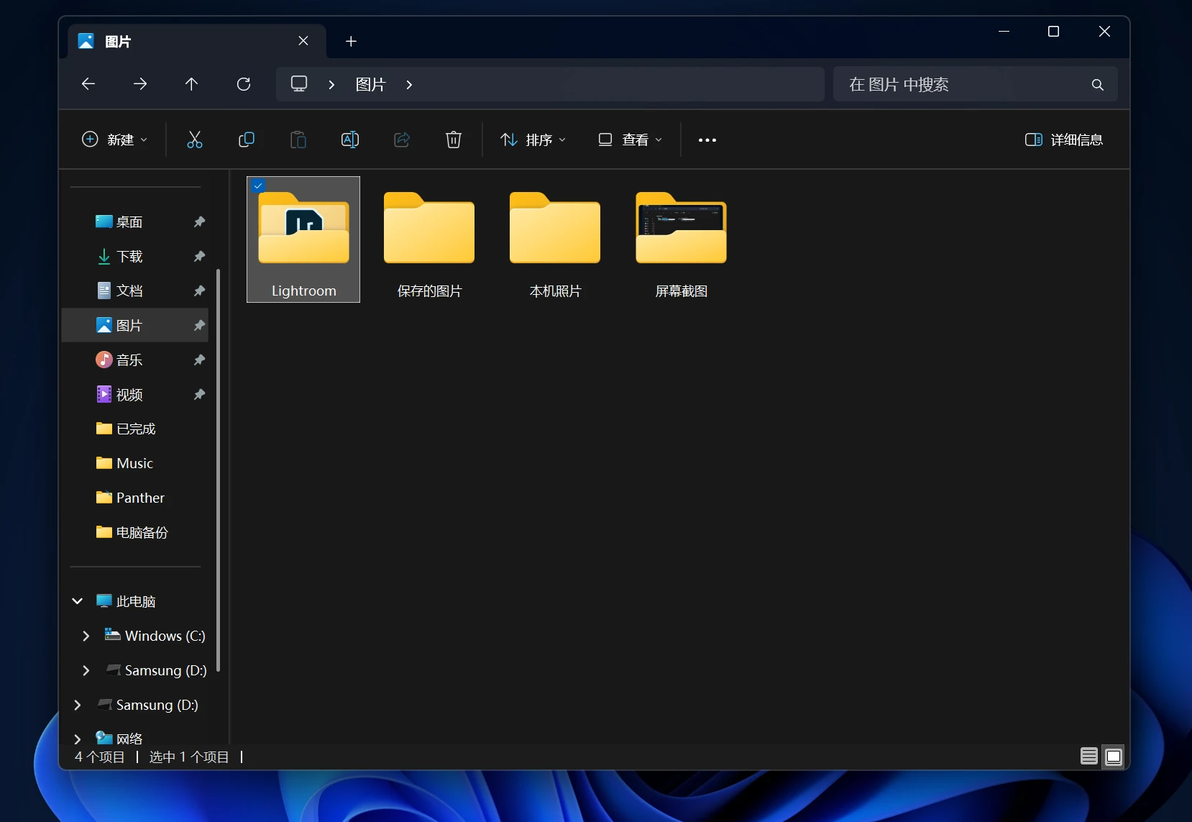The width and height of the screenshot is (1192, 822).
Task: Open the 排序 sort dropdown
Action: click(x=533, y=140)
